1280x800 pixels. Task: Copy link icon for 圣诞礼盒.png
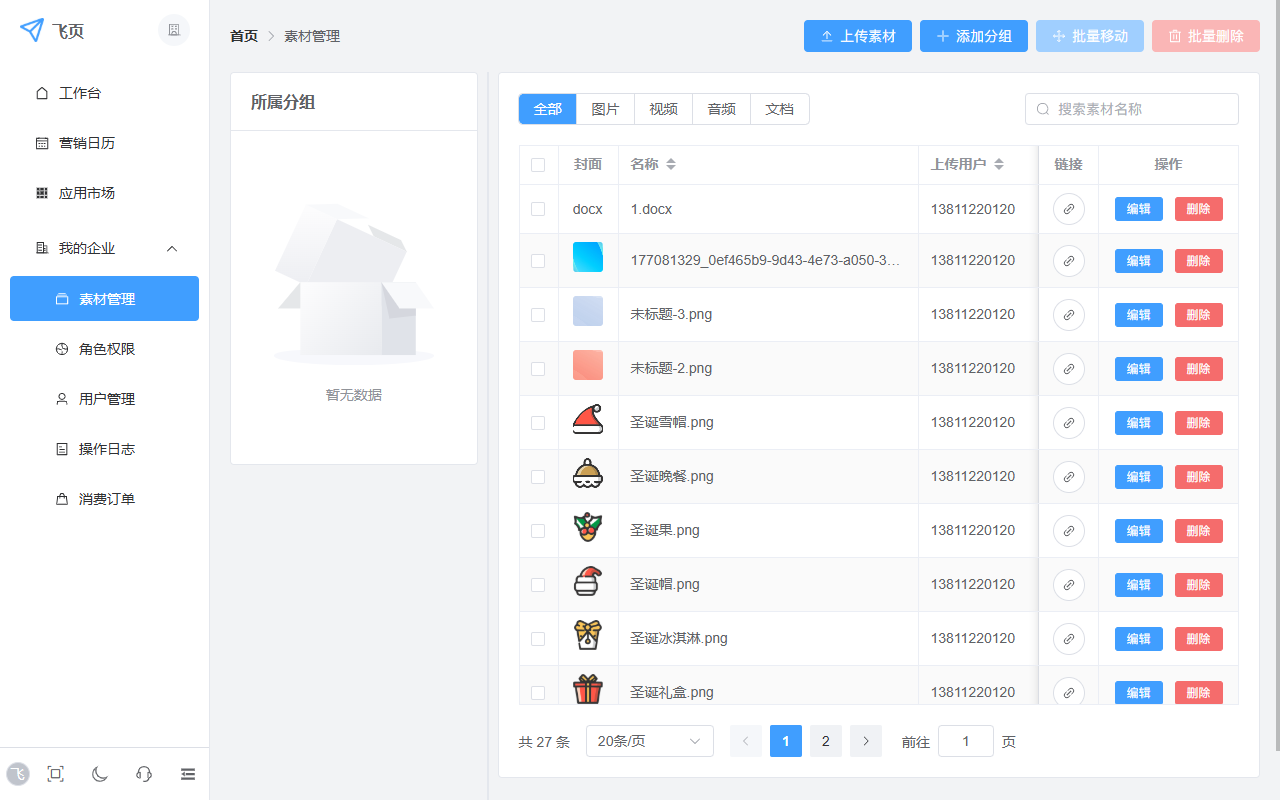[1068, 692]
